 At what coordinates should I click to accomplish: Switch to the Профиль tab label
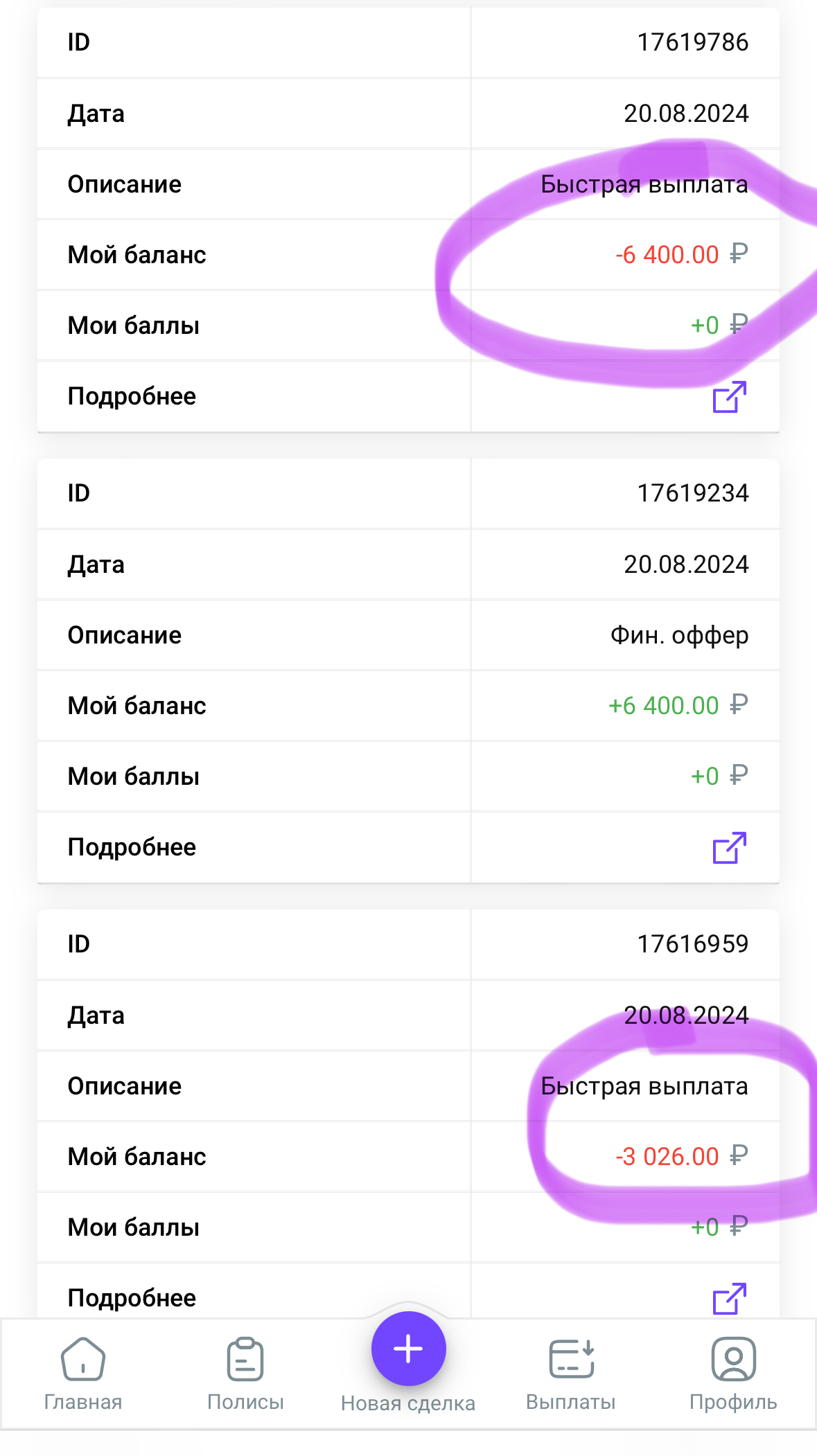(733, 1402)
